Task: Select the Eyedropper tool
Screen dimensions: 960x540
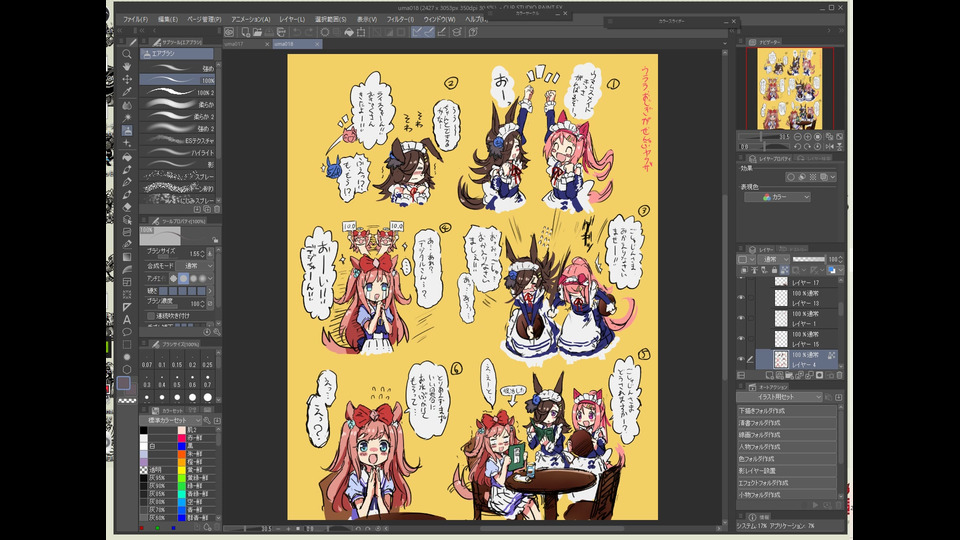Action: 127,92
